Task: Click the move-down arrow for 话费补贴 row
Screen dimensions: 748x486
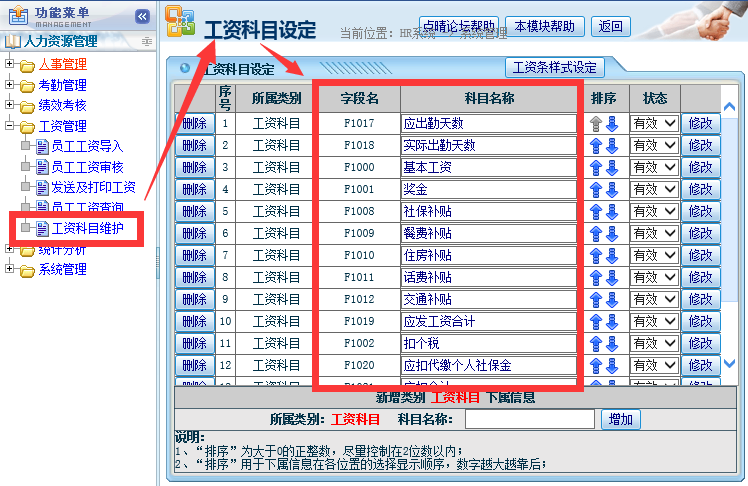Action: click(x=612, y=278)
